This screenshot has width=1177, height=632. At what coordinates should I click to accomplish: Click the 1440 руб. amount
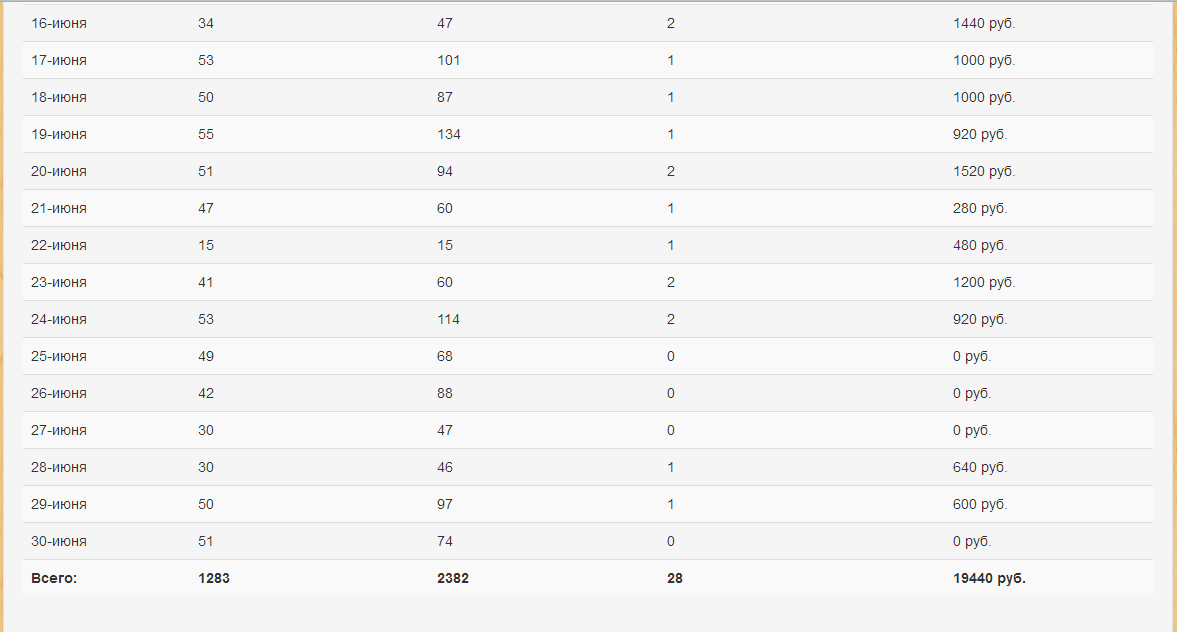984,23
